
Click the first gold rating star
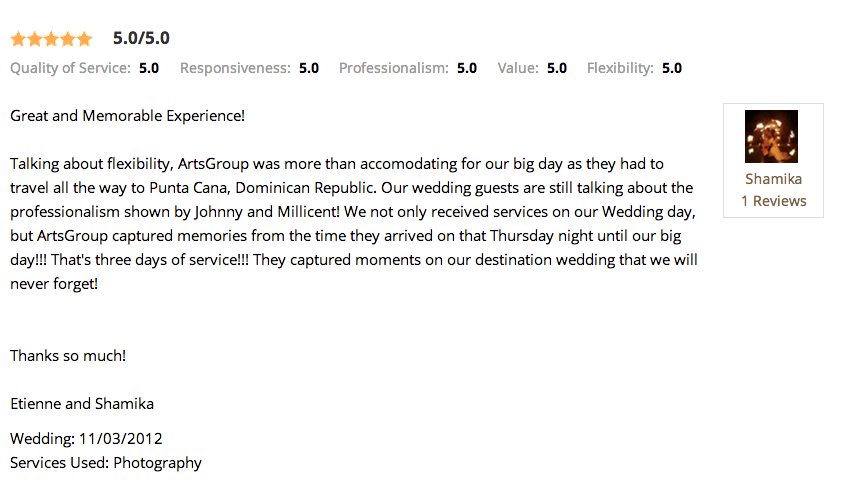pyautogui.click(x=18, y=39)
